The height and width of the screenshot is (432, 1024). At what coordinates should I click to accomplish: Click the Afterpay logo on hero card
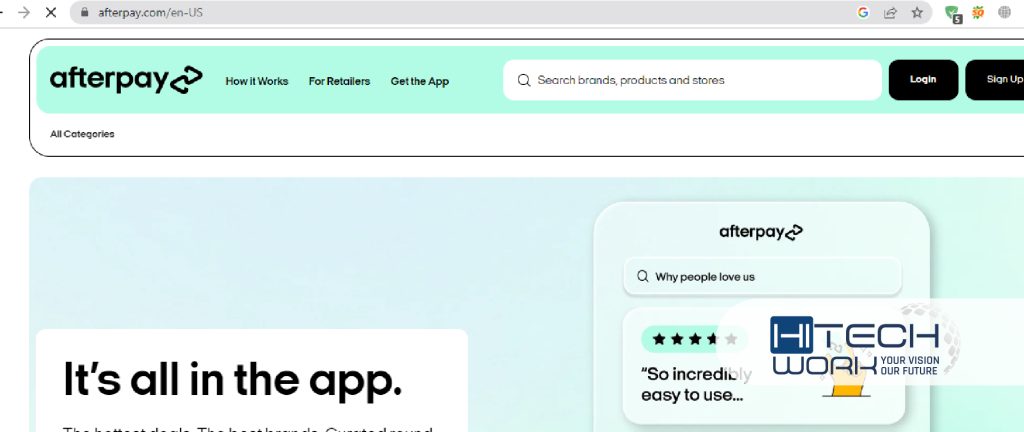(761, 232)
